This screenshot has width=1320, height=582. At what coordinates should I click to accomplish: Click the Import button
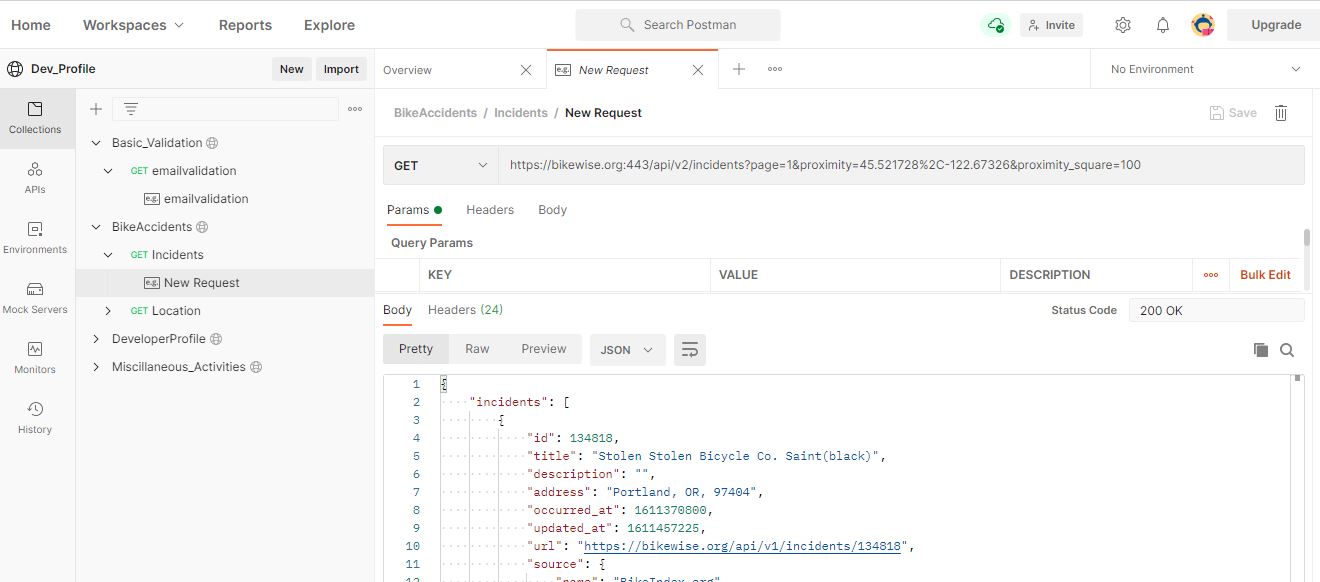pos(341,69)
